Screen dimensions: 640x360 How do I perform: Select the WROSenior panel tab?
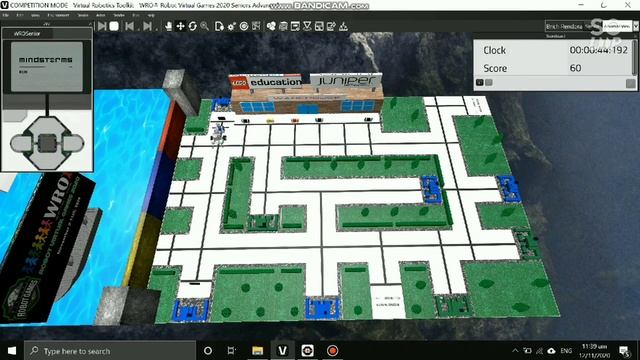(x=27, y=34)
